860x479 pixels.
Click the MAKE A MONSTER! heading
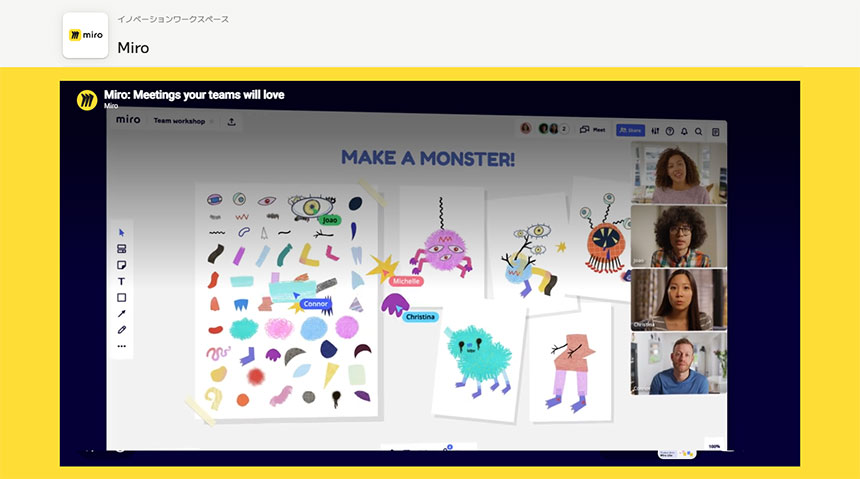(428, 158)
